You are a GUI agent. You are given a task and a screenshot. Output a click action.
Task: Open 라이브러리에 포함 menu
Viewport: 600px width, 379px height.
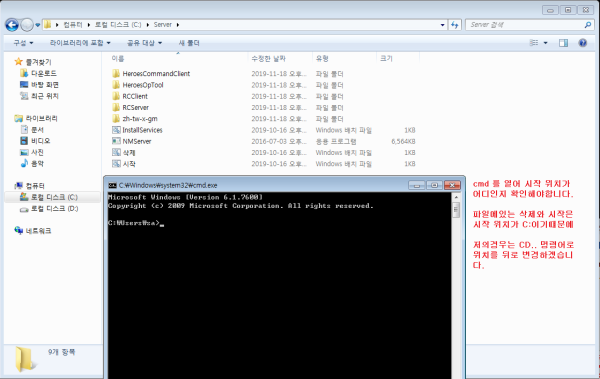pos(80,43)
